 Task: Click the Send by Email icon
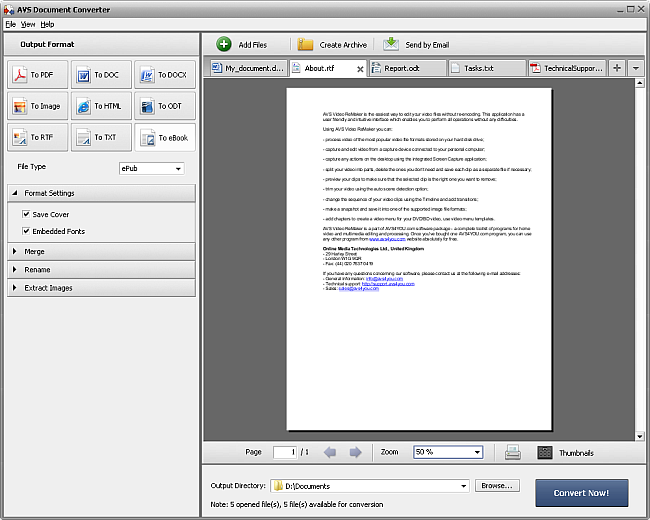[390, 44]
